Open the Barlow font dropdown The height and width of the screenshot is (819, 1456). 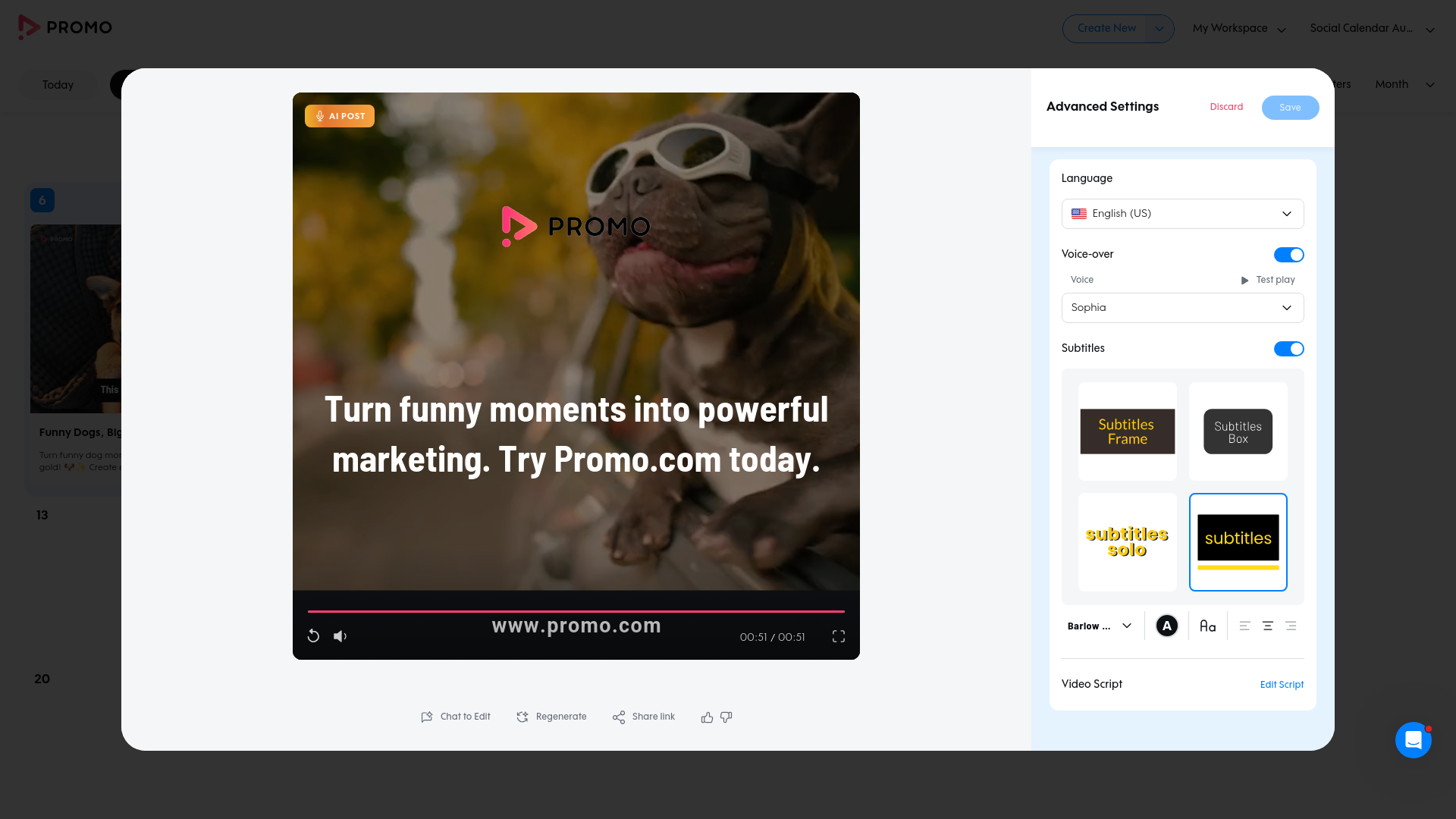(1100, 626)
